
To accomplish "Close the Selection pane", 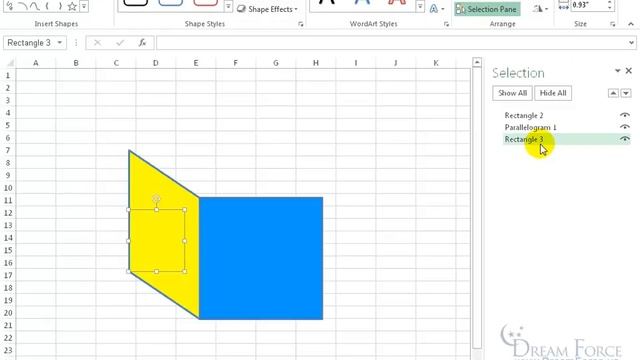I will coord(629,71).
